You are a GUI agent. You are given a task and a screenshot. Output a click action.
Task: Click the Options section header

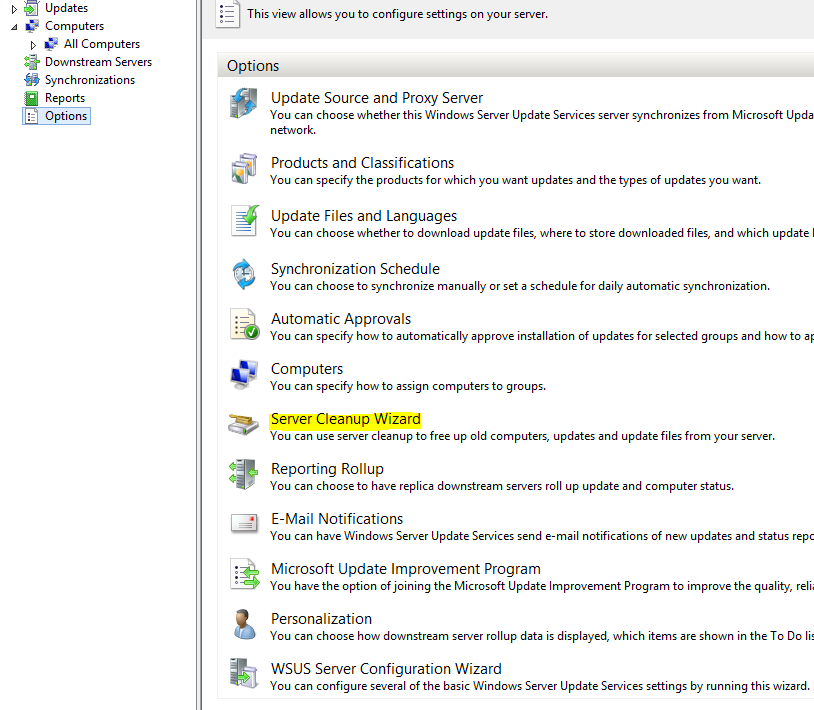click(x=515, y=65)
